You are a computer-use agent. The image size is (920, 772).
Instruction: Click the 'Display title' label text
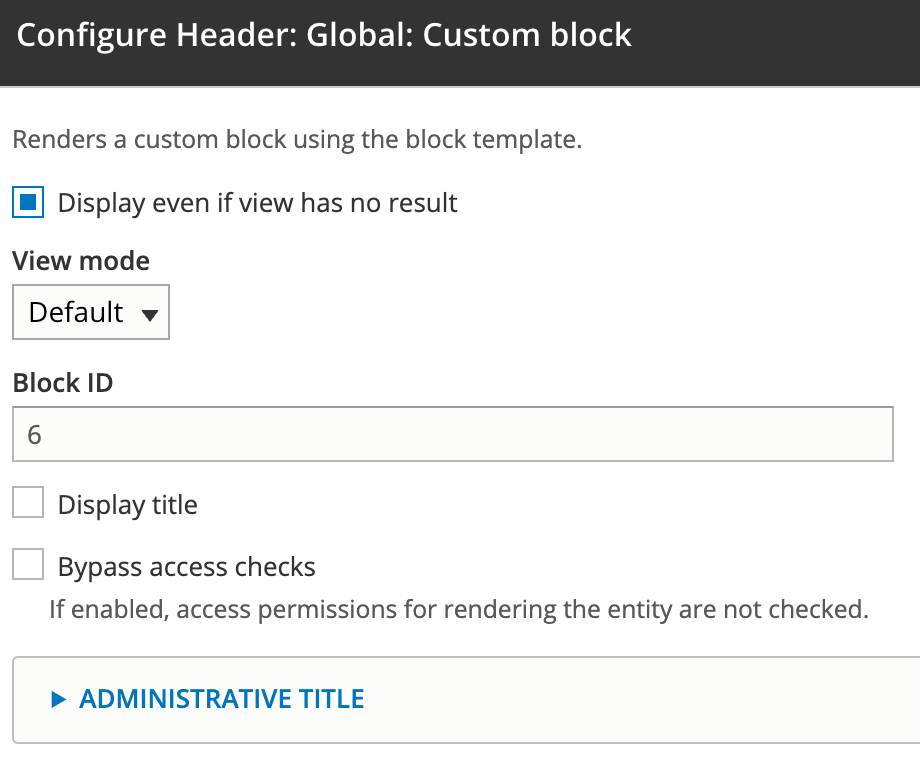(127, 505)
